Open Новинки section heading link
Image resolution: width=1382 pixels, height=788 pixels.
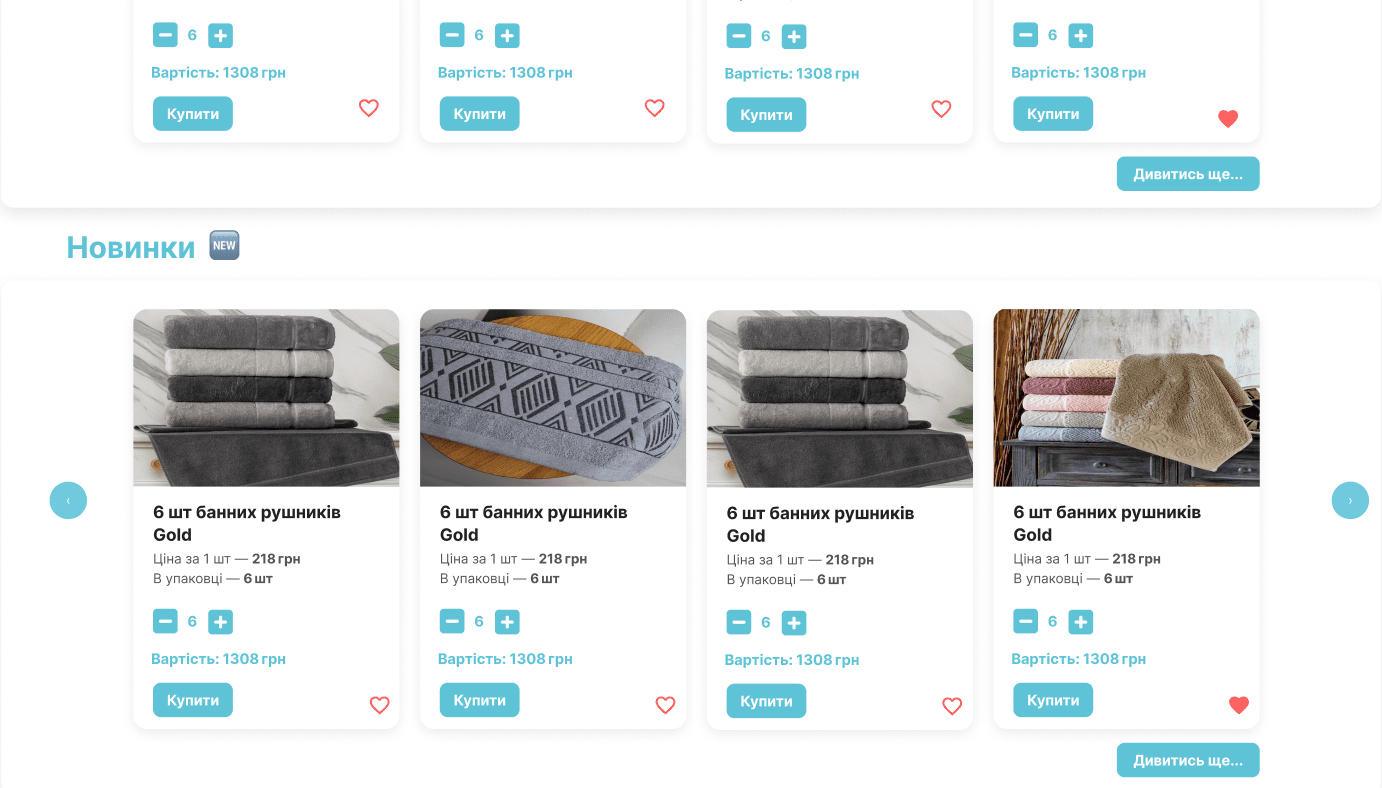coord(131,247)
